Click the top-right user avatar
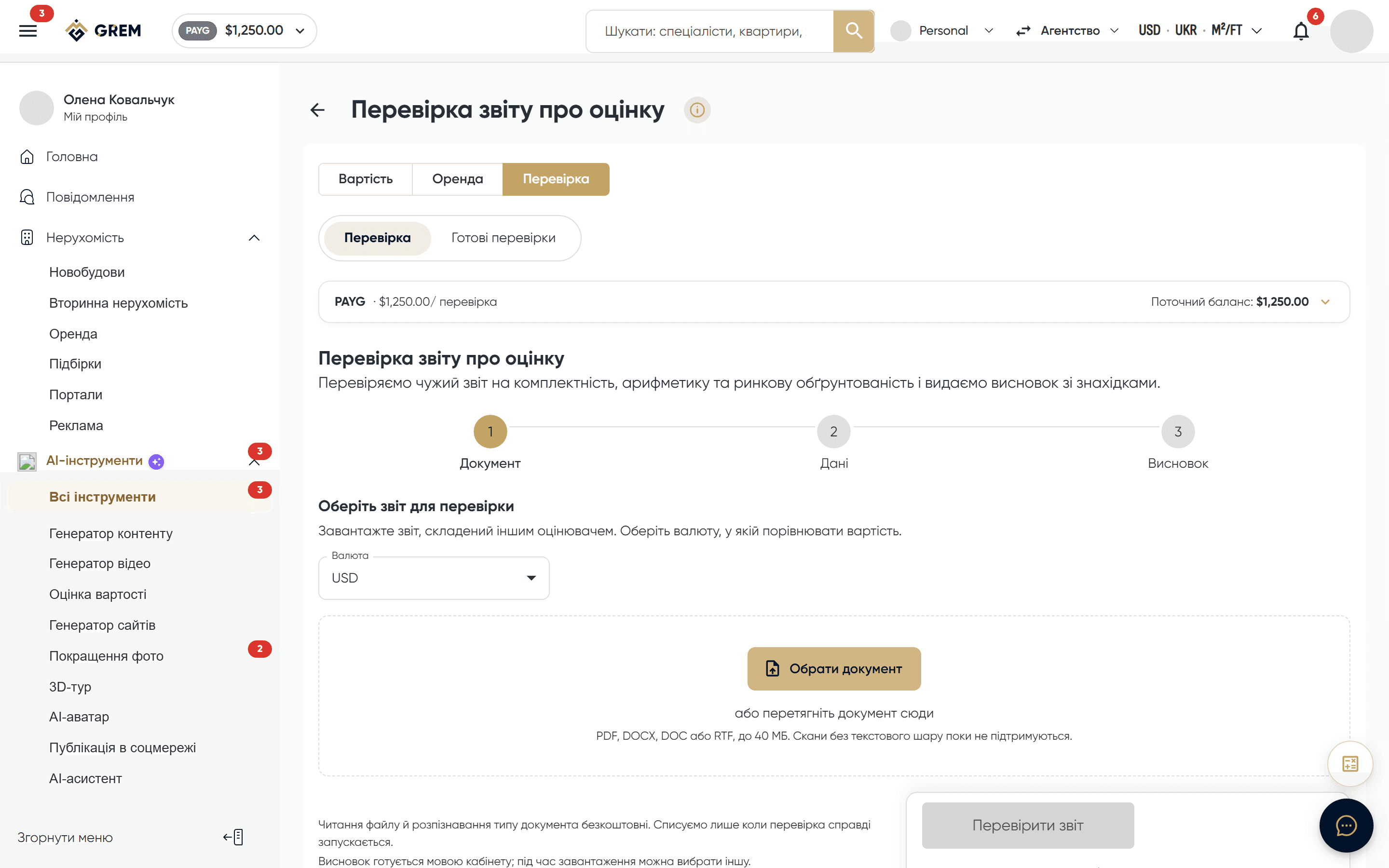Screen dimensions: 1389x868 point(1351,31)
